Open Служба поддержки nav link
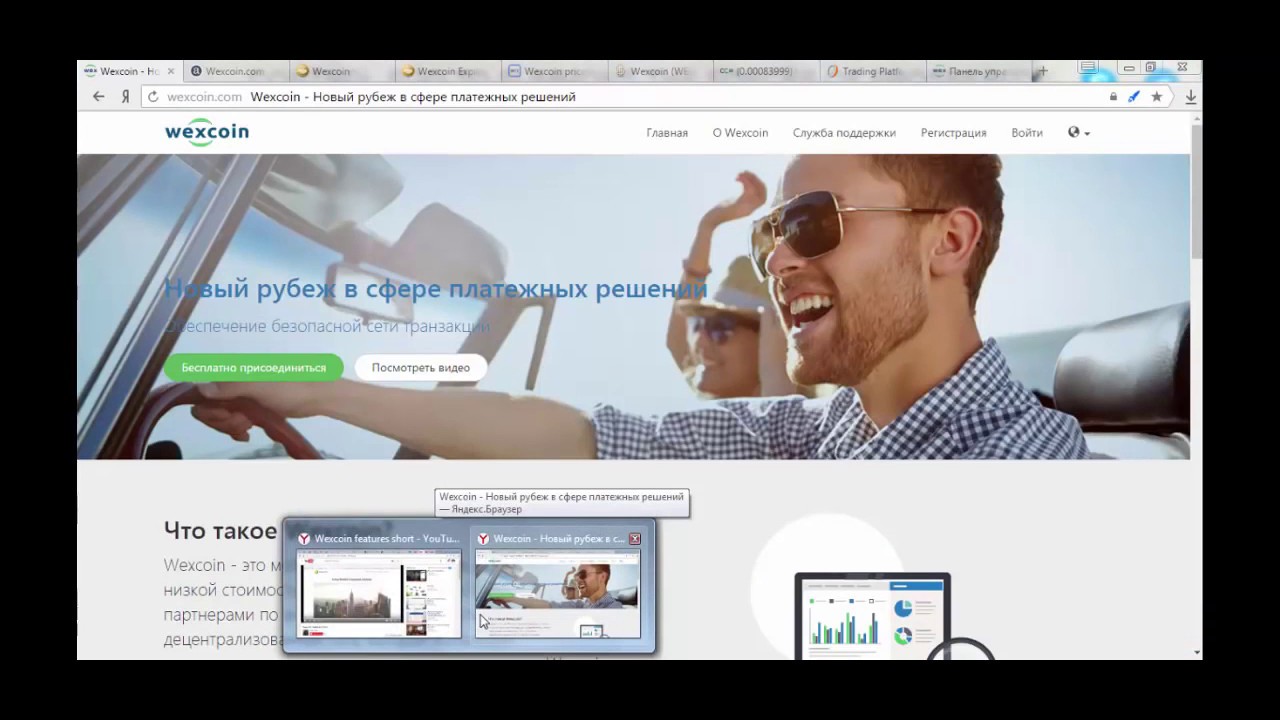This screenshot has height=720, width=1280. point(844,133)
